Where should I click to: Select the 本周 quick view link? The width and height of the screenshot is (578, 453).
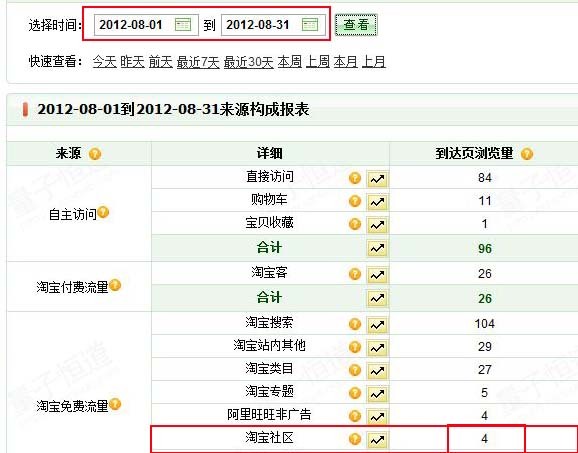pyautogui.click(x=289, y=62)
